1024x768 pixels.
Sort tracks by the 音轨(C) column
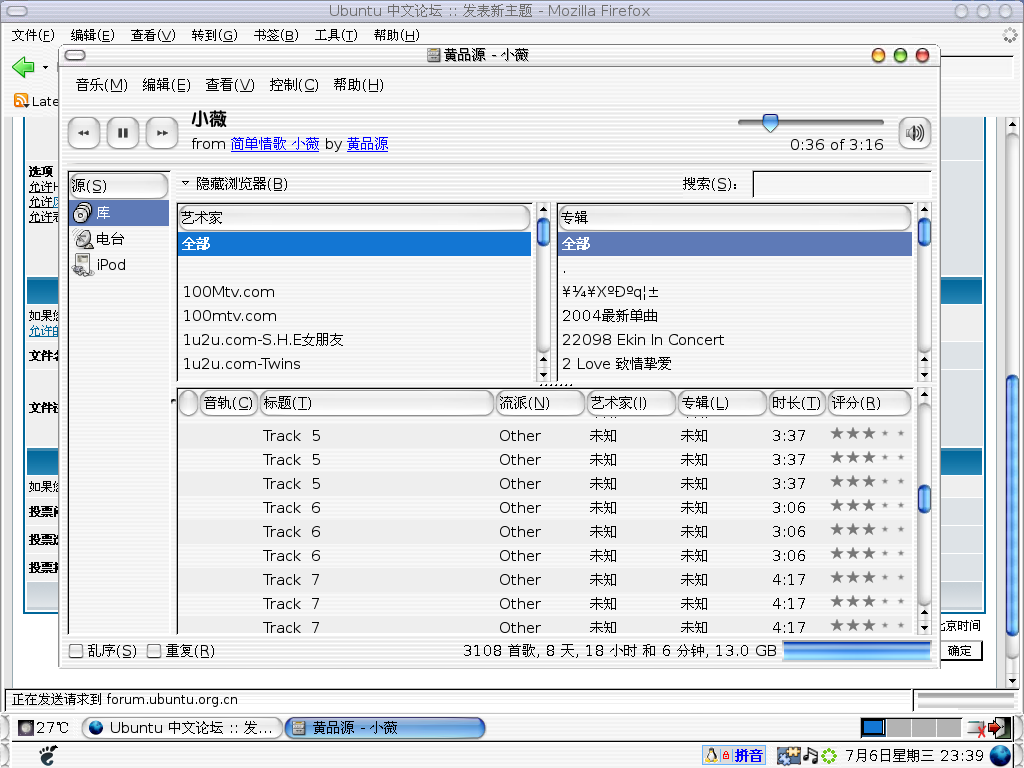pyautogui.click(x=228, y=403)
